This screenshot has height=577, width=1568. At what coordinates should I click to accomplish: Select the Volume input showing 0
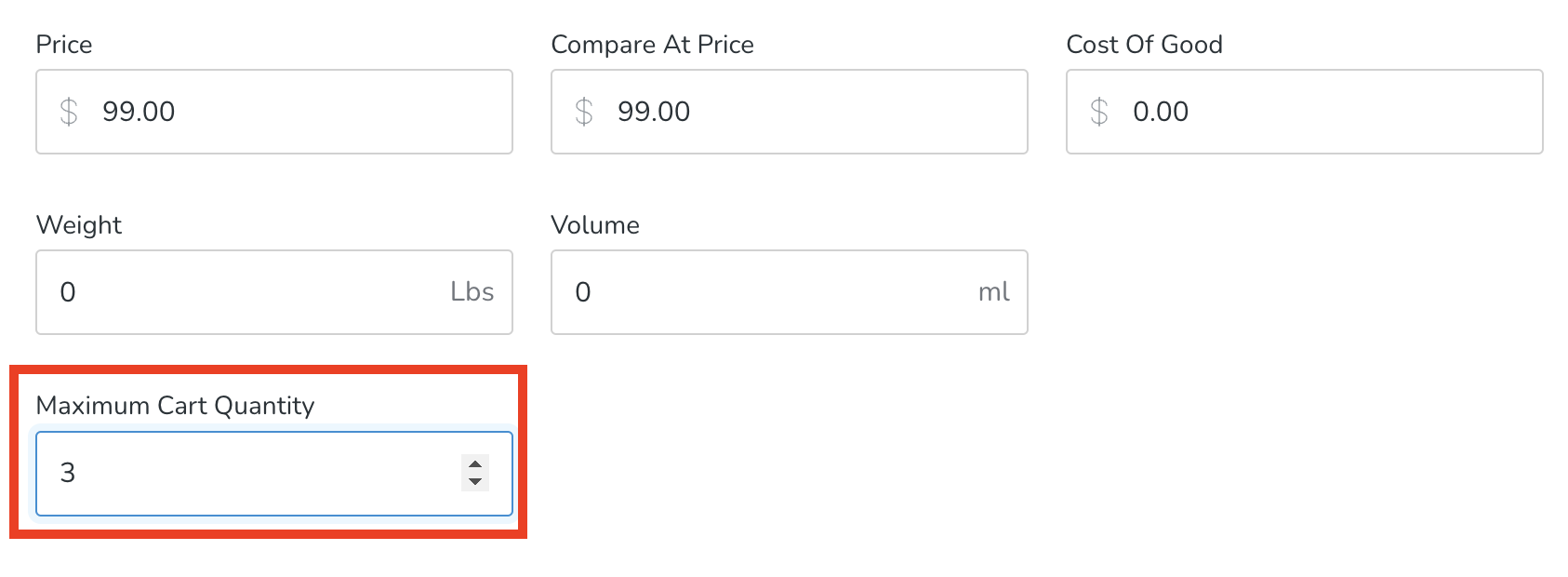pyautogui.click(x=744, y=291)
